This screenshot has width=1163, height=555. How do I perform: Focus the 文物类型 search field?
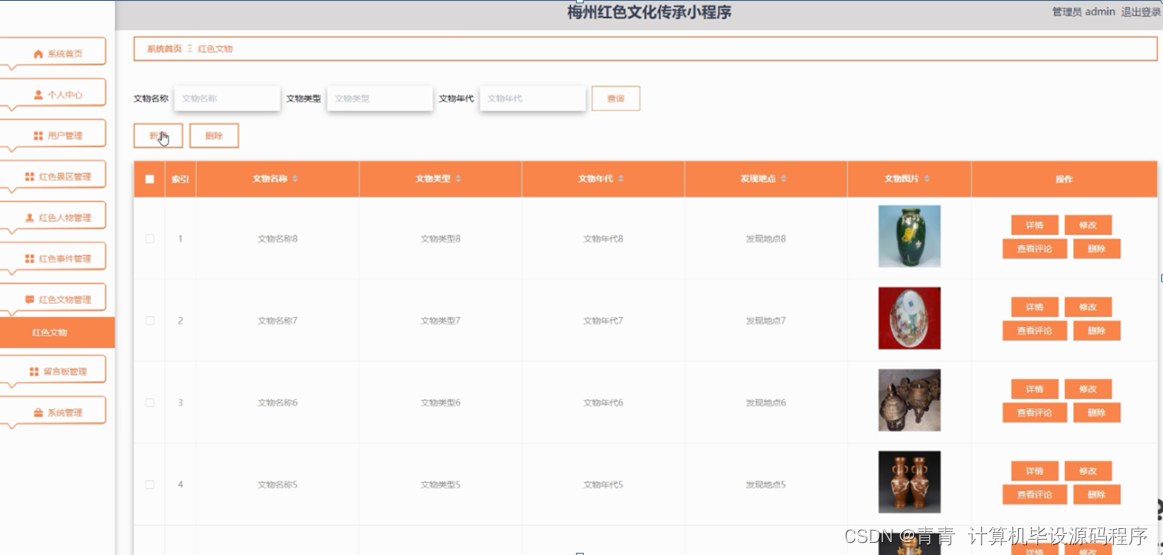pos(380,98)
